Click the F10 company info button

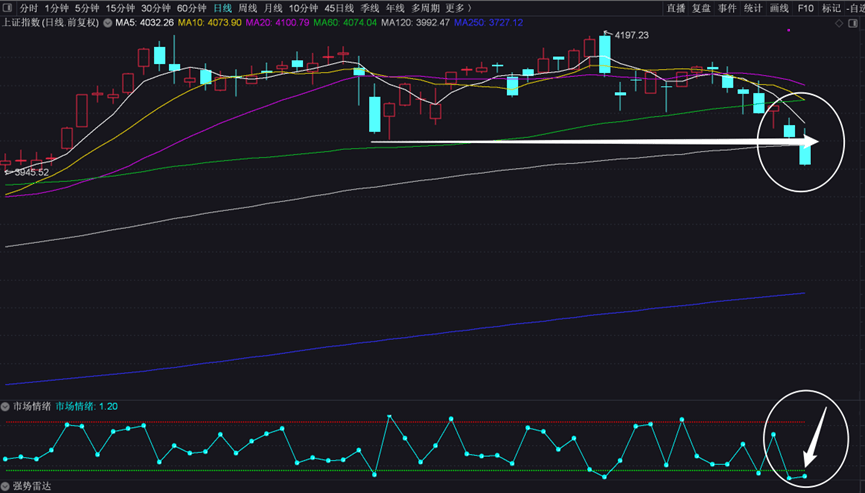[805, 8]
